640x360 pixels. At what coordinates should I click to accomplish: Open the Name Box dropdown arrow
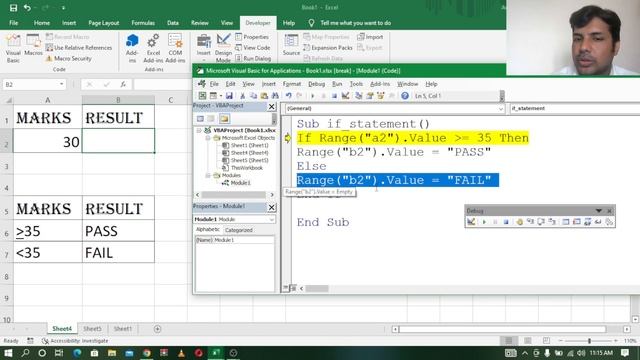[61, 84]
